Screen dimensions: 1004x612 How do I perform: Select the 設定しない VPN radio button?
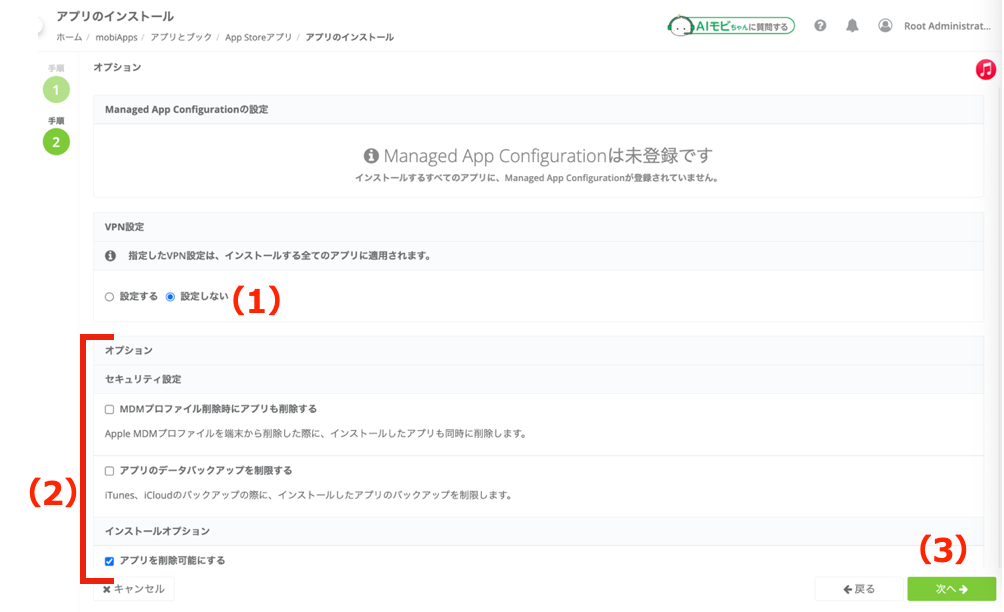170,296
